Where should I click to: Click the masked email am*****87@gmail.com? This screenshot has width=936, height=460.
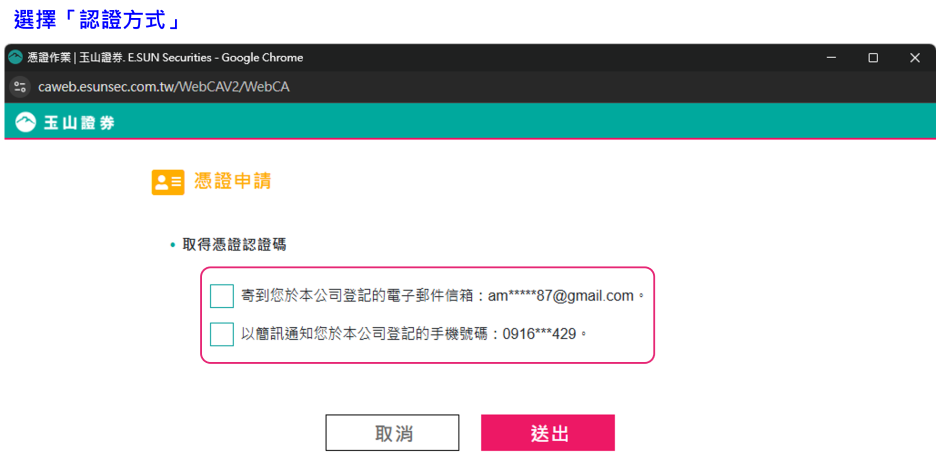pos(561,296)
